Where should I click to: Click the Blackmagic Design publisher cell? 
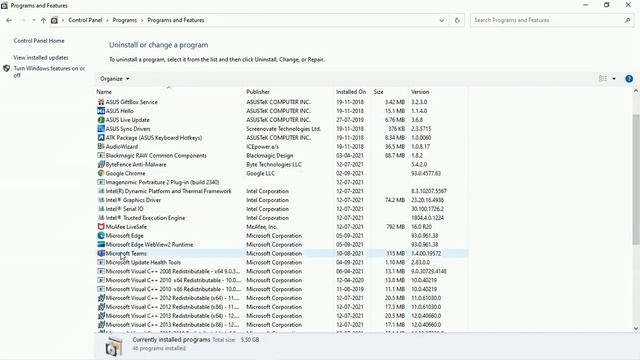pos(269,156)
